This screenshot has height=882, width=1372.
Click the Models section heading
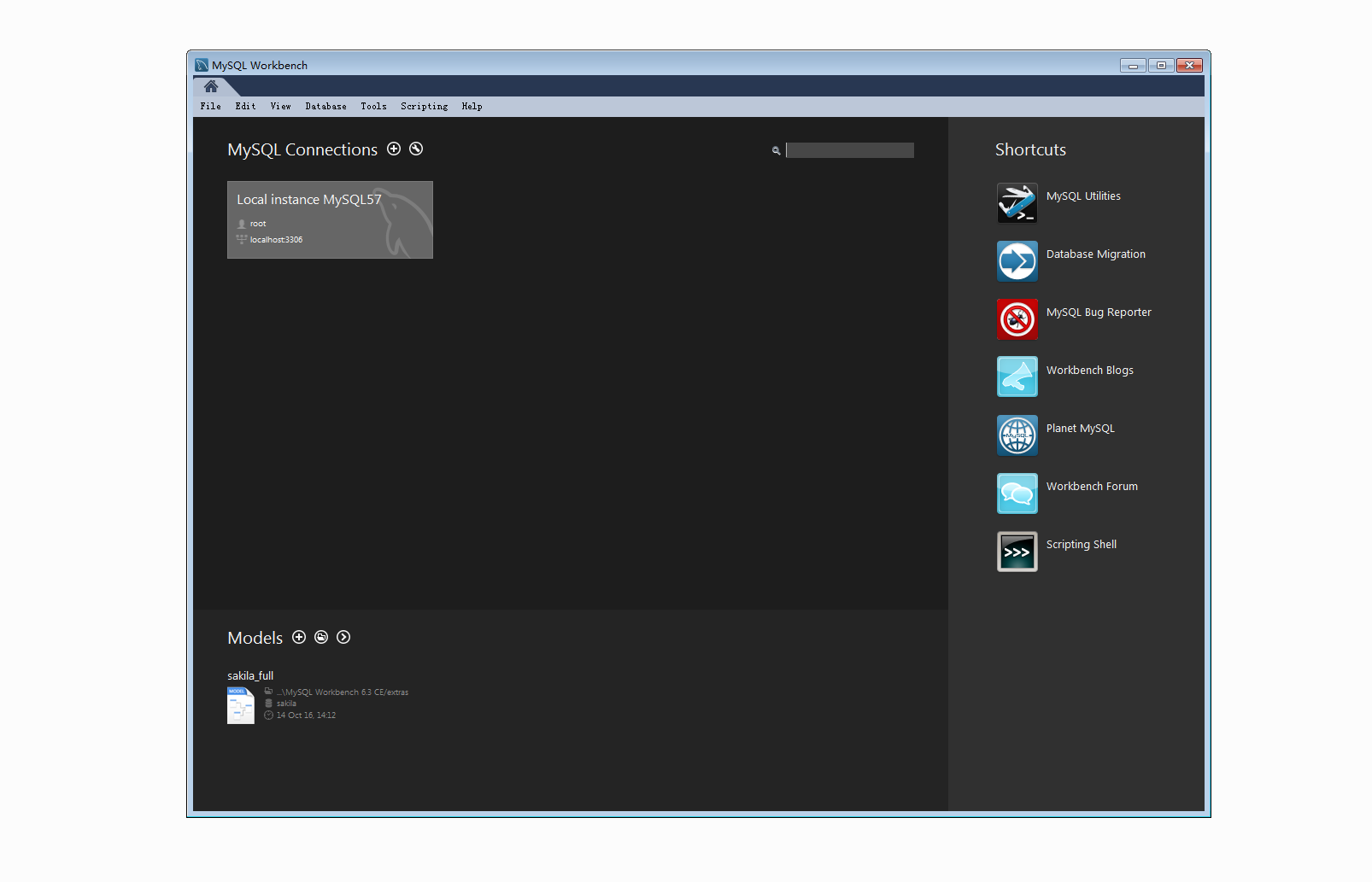(255, 638)
